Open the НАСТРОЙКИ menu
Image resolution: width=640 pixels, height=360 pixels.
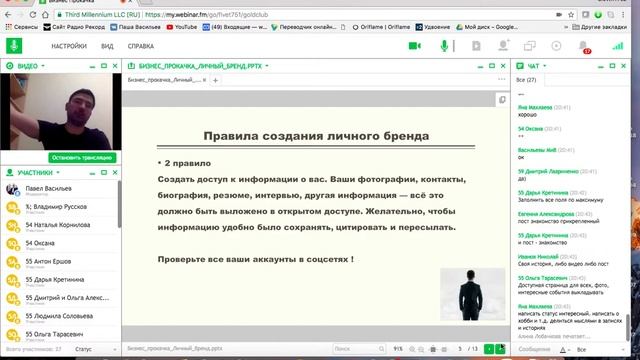click(x=69, y=46)
